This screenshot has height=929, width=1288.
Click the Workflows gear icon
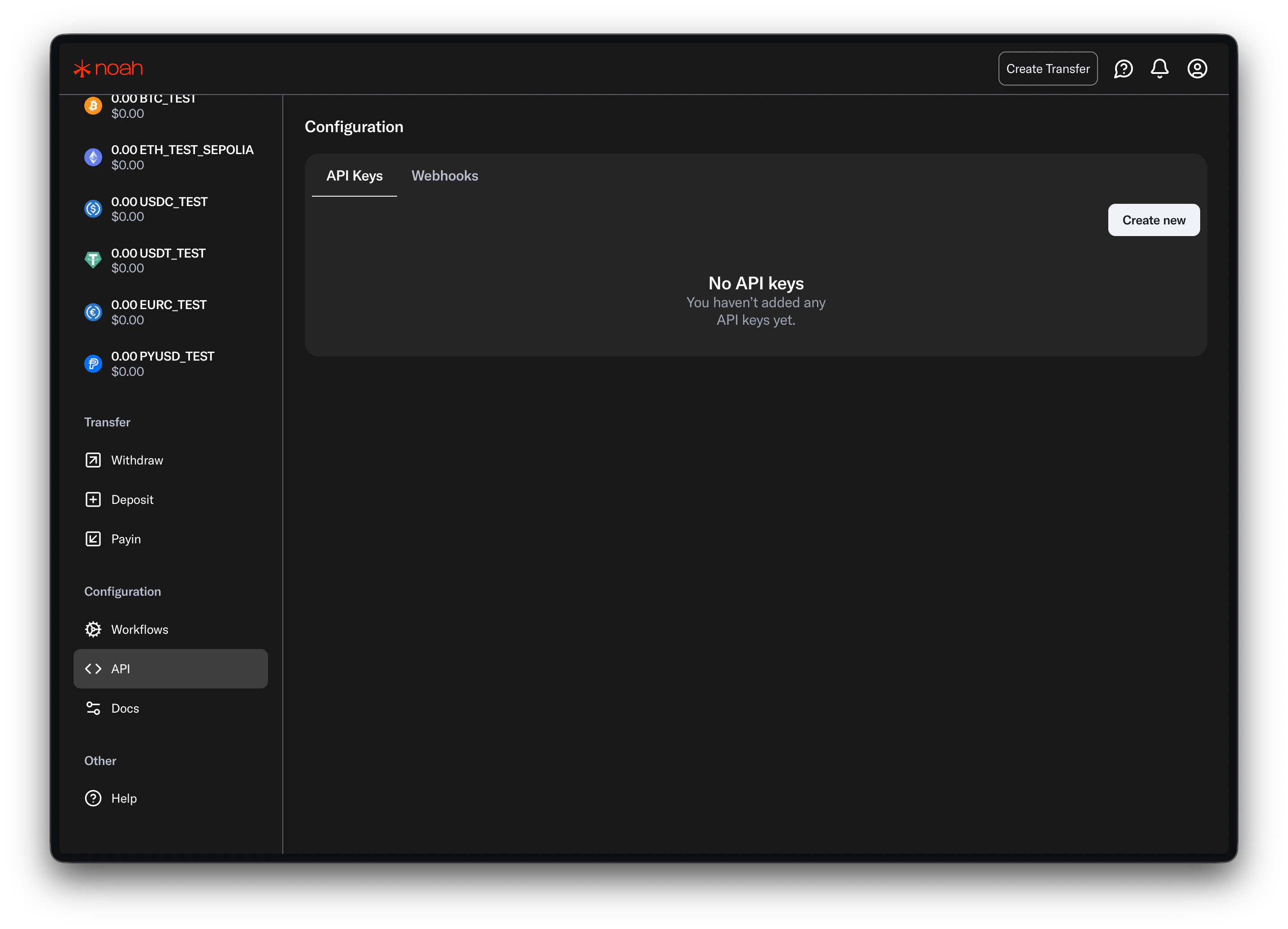(x=93, y=629)
